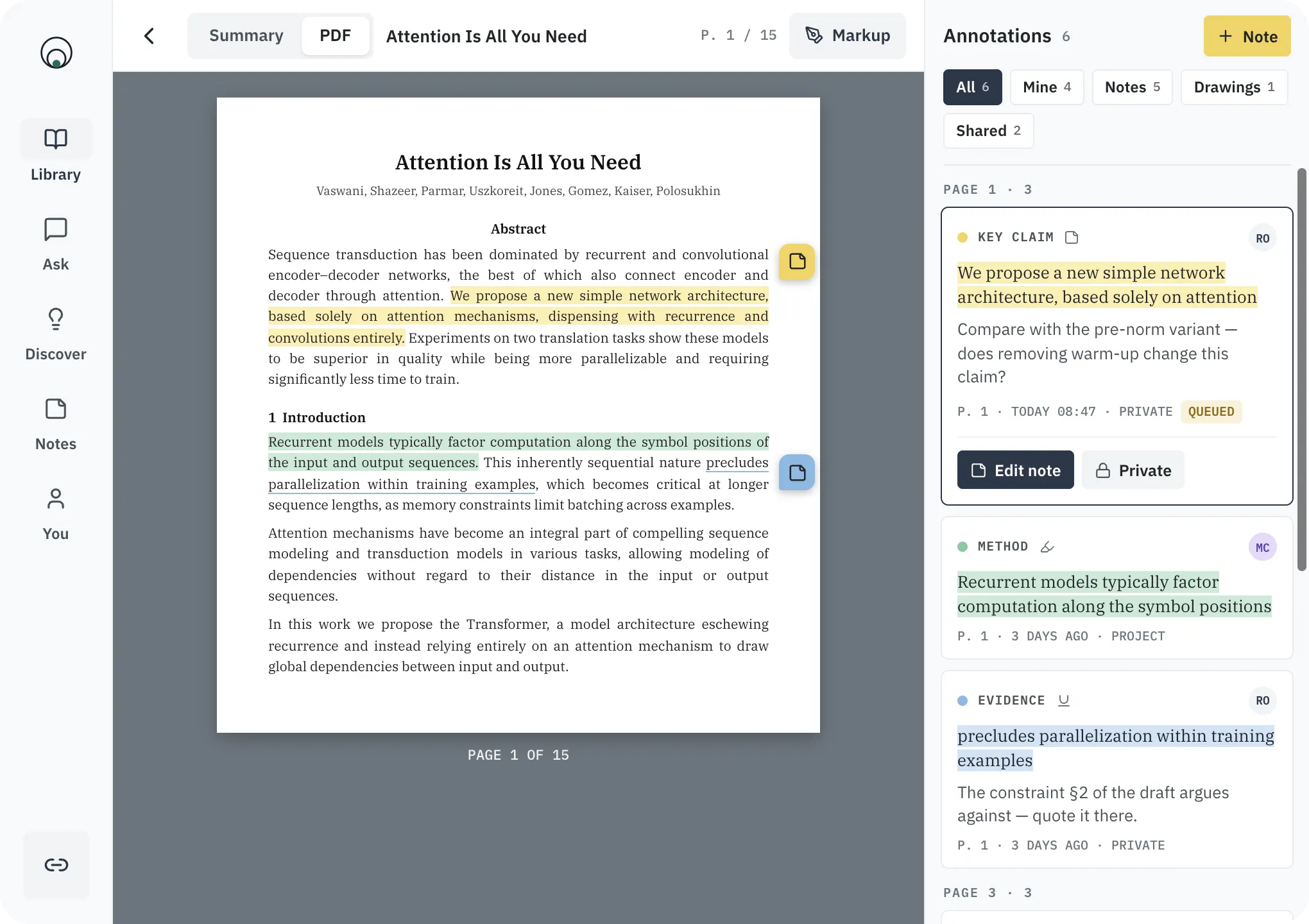Click the authors line in the PDF

click(518, 191)
